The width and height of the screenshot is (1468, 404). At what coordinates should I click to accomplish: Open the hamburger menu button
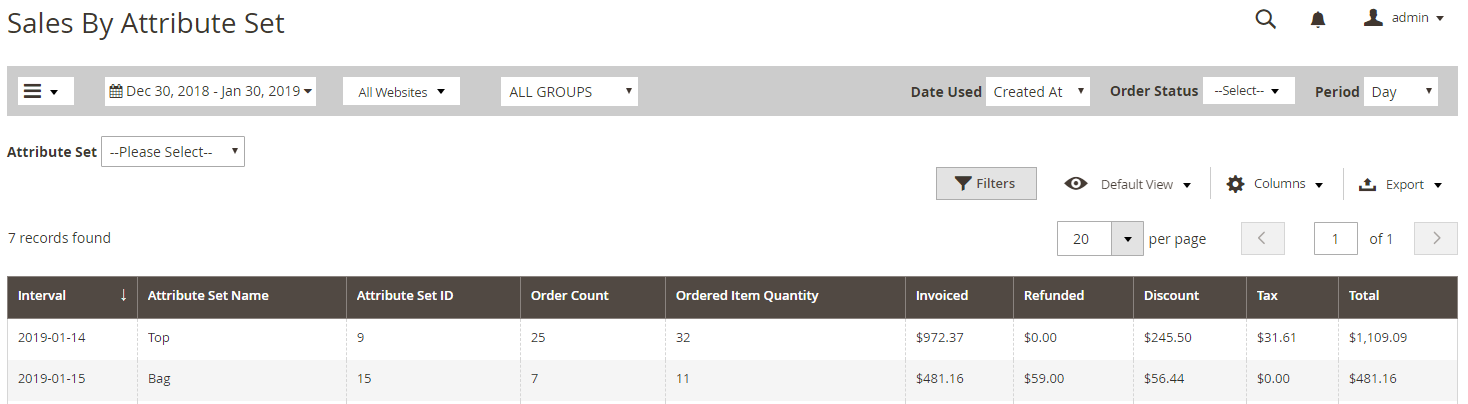[x=41, y=91]
